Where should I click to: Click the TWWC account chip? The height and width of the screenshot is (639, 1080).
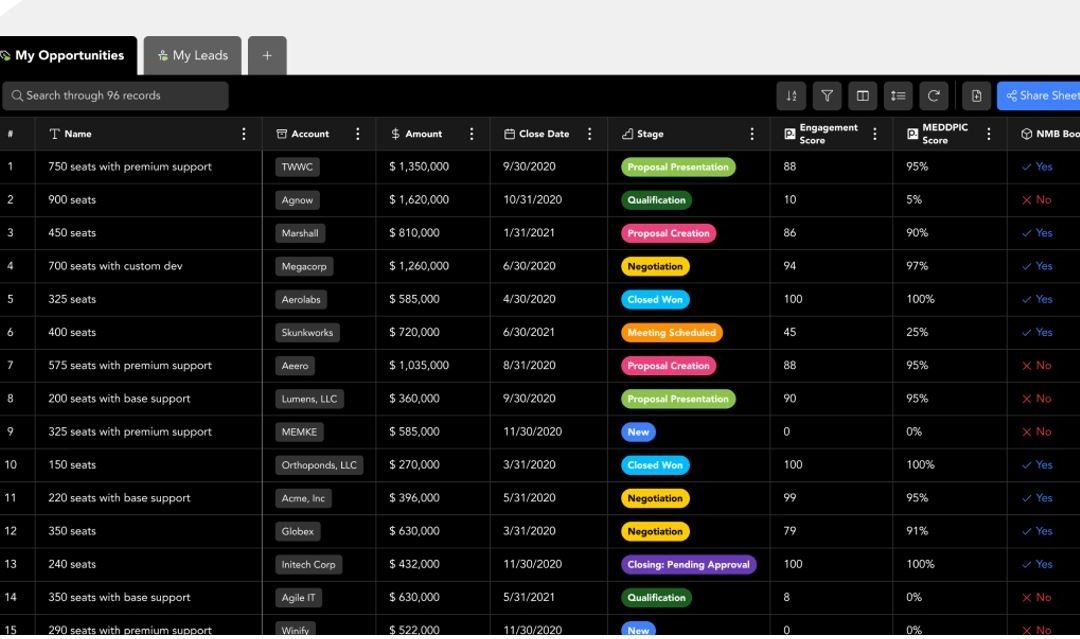point(297,167)
